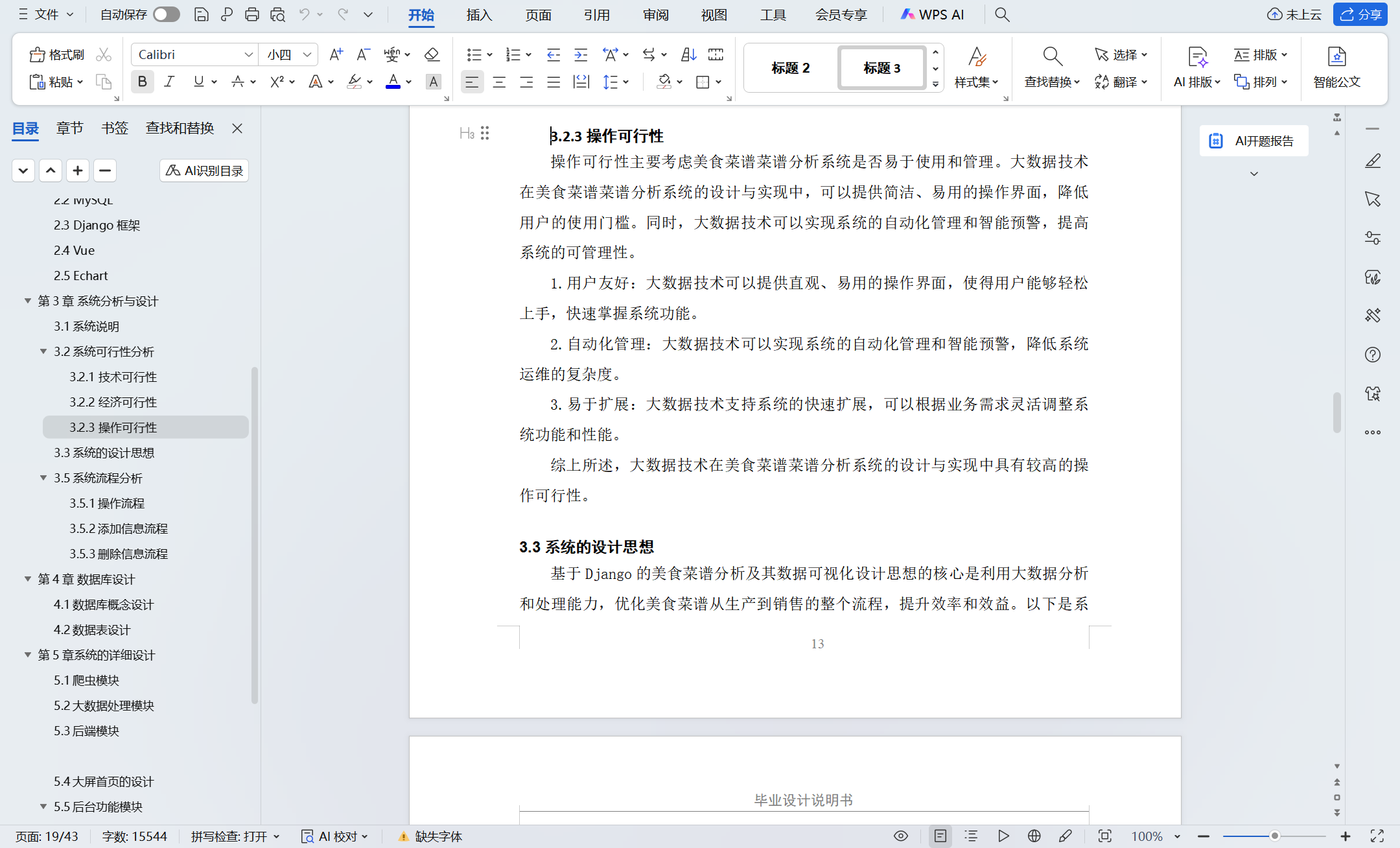
Task: Click line spacing icon
Action: pyautogui.click(x=610, y=82)
